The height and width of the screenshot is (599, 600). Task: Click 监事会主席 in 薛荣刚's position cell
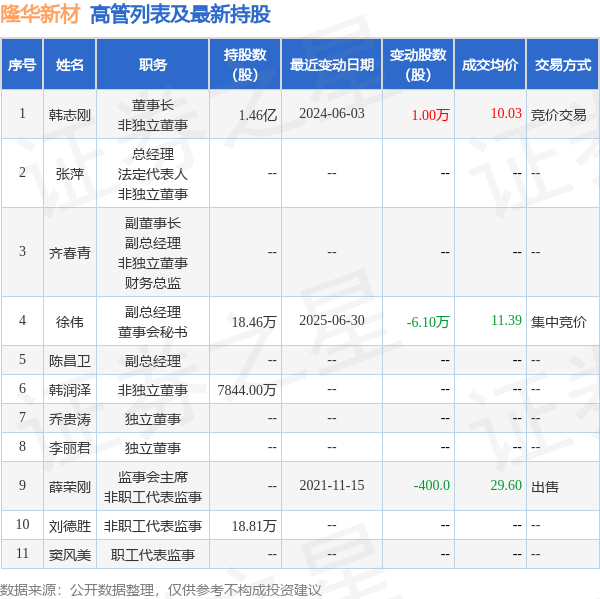pos(153,477)
